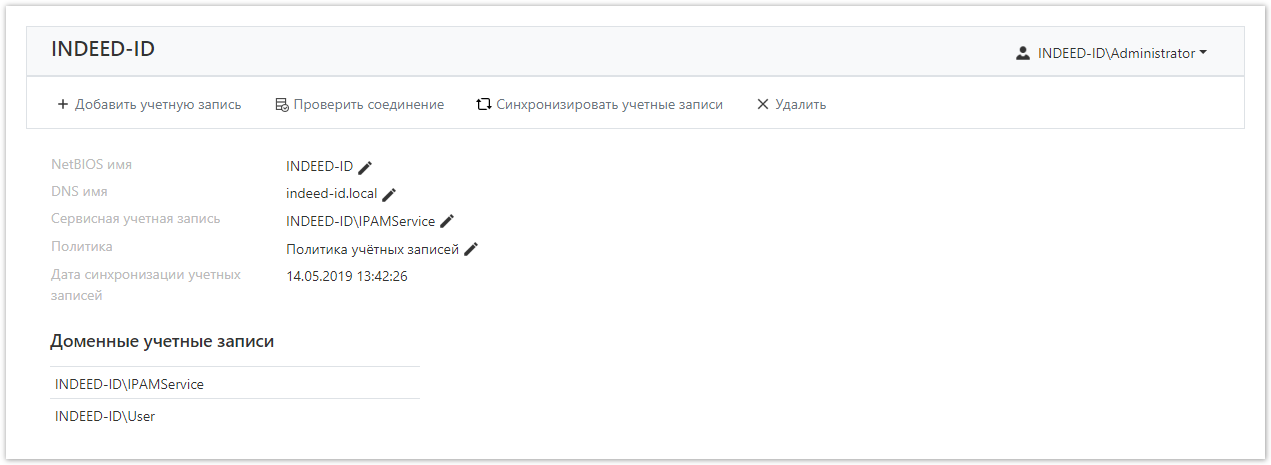The image size is (1271, 465).
Task: Click the connection check icon in toolbar
Action: 282,105
